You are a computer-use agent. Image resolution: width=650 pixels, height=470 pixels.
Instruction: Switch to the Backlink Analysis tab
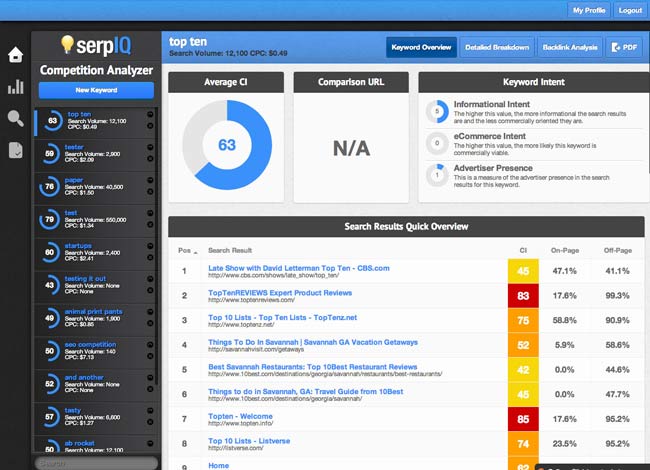570,47
